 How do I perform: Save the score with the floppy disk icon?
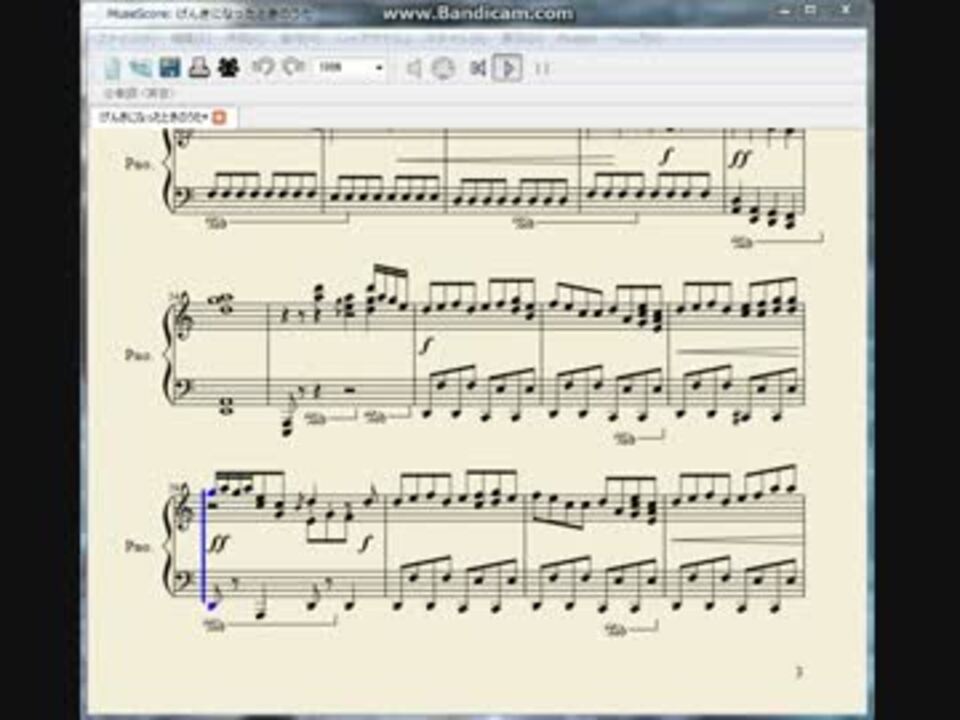click(x=170, y=67)
